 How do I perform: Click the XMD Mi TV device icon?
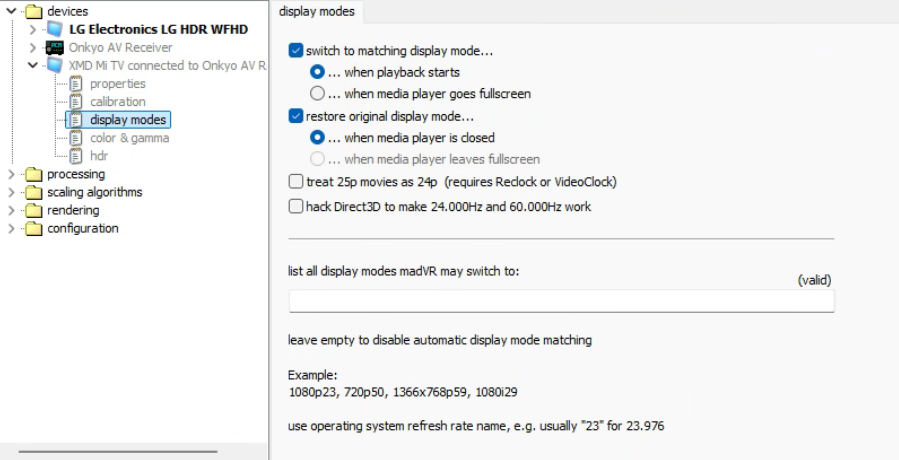(x=54, y=66)
